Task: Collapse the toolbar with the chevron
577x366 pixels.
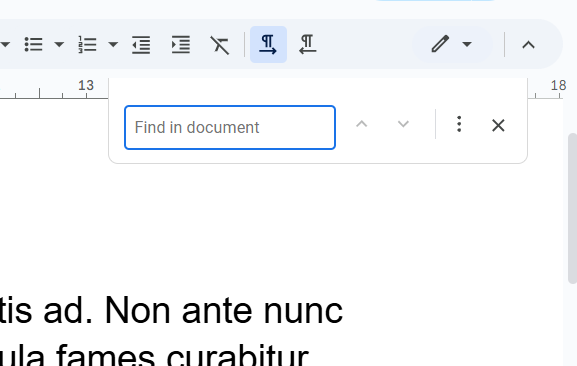Action: click(528, 45)
